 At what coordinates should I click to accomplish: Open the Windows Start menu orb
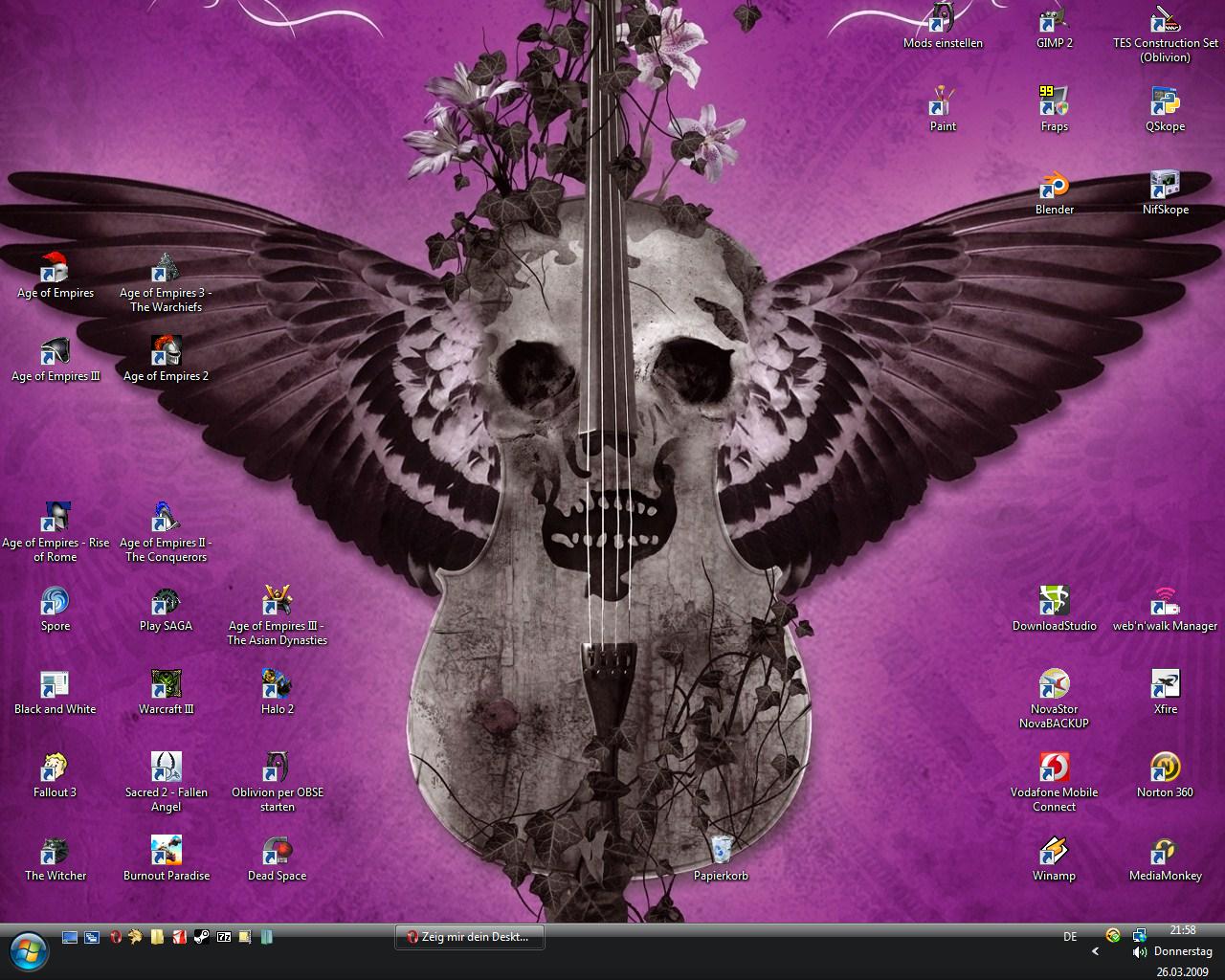click(x=29, y=947)
